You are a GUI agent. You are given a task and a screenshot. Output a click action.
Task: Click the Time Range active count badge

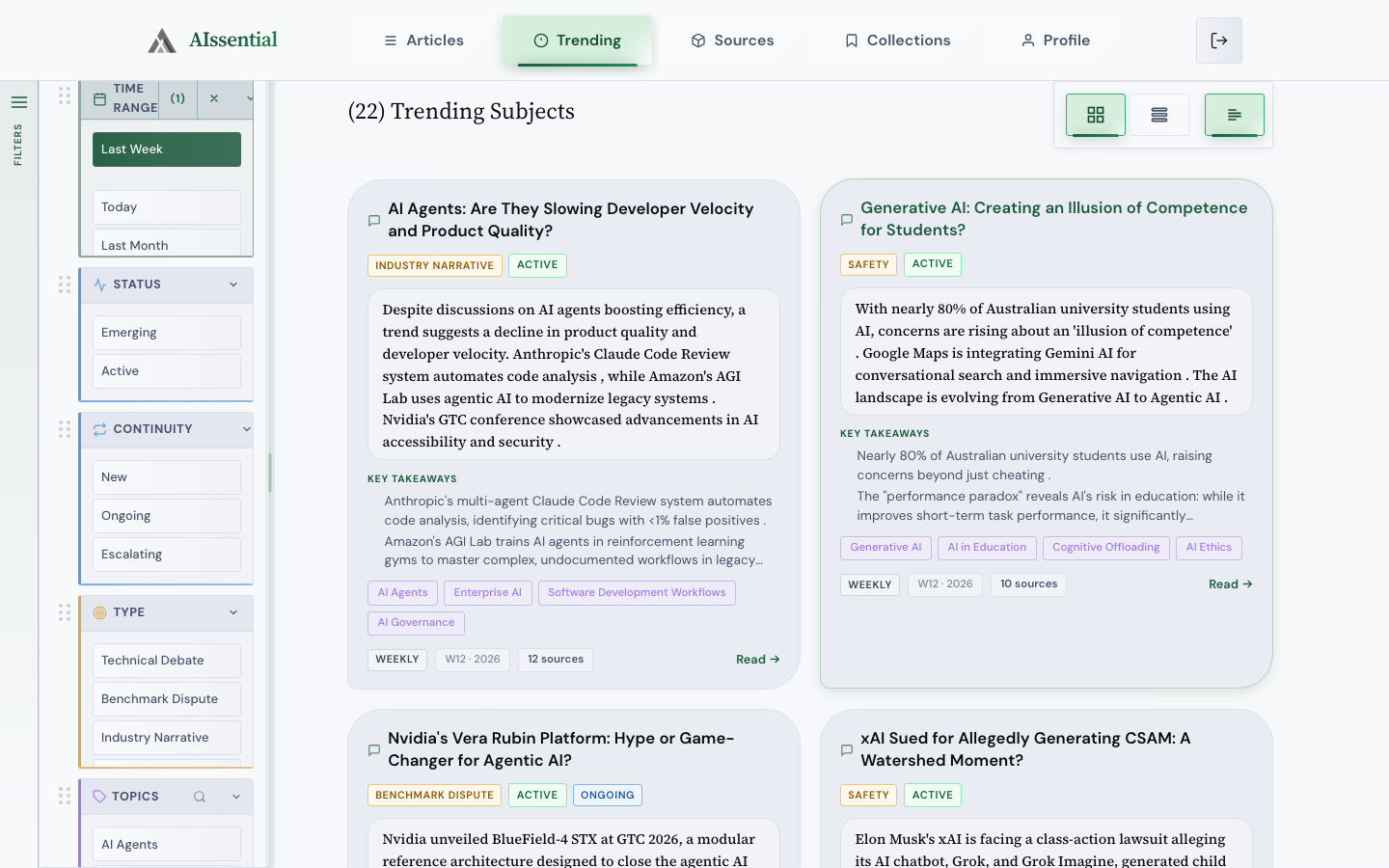[x=177, y=98]
